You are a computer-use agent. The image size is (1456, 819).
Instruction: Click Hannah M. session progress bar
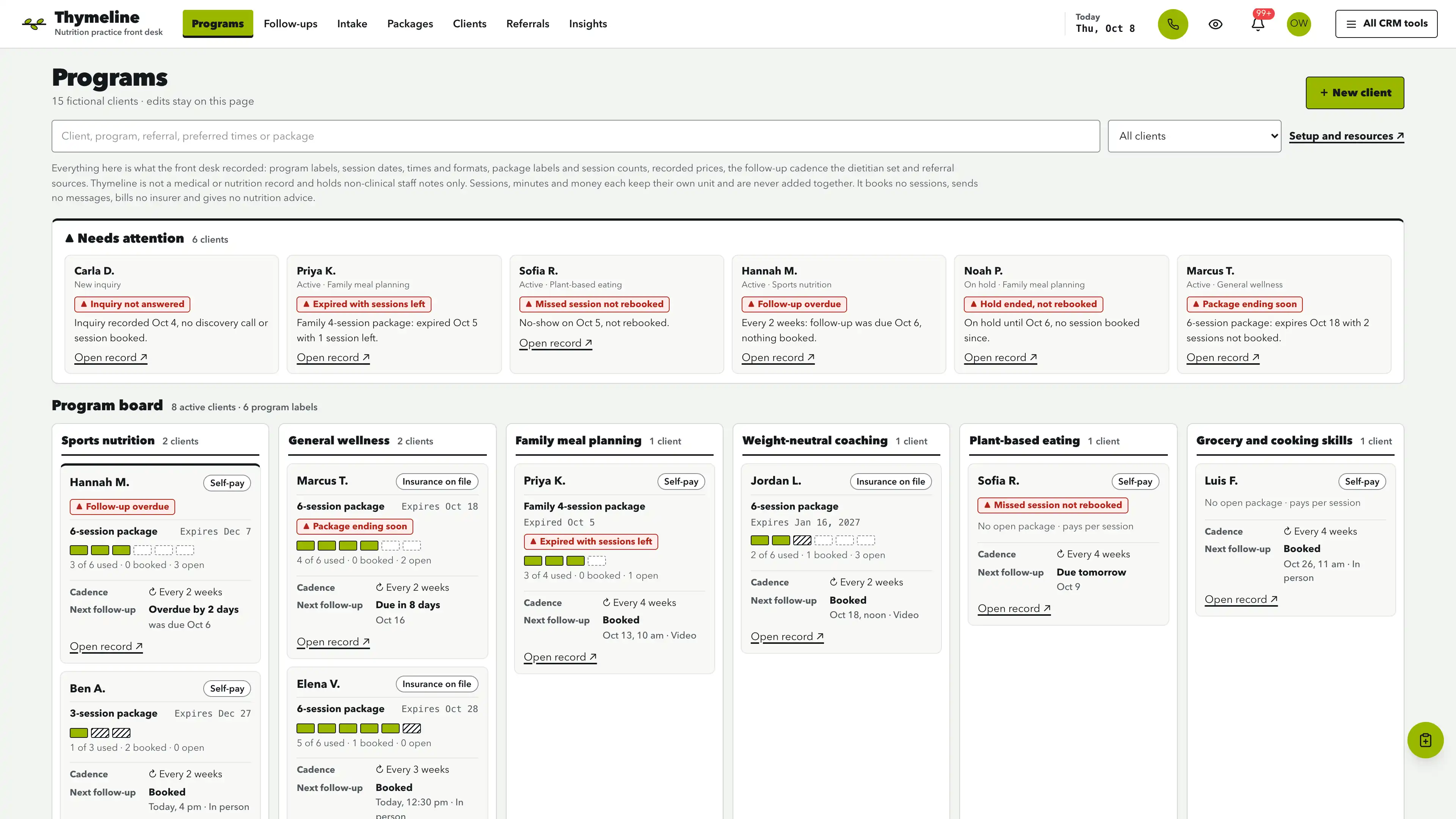point(132,550)
